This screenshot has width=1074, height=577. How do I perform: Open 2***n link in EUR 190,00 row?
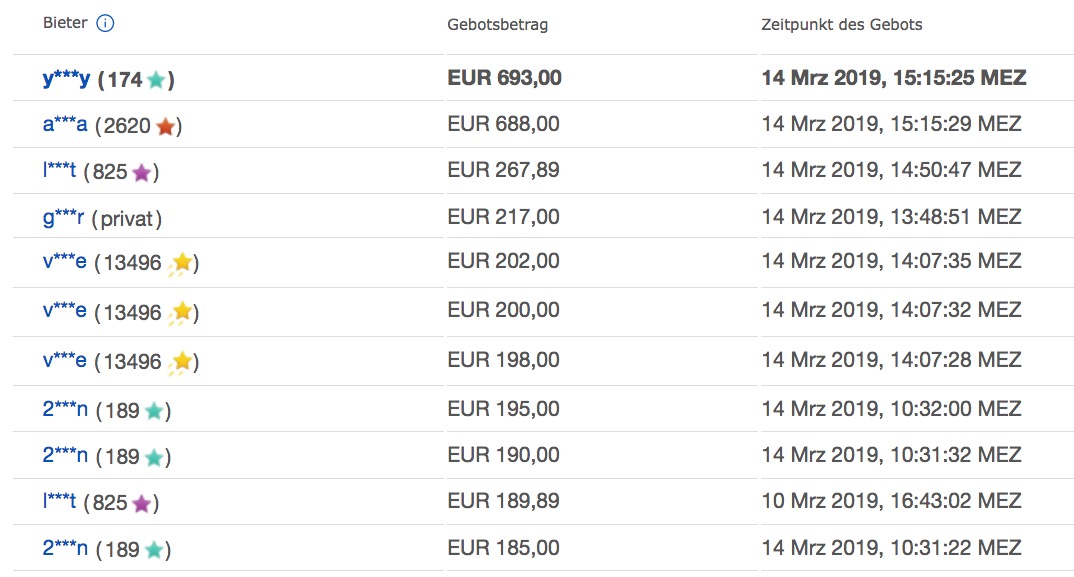(x=65, y=455)
